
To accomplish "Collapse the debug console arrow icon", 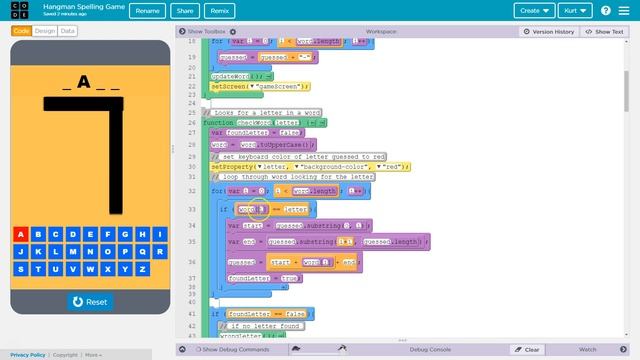I will tap(182, 349).
